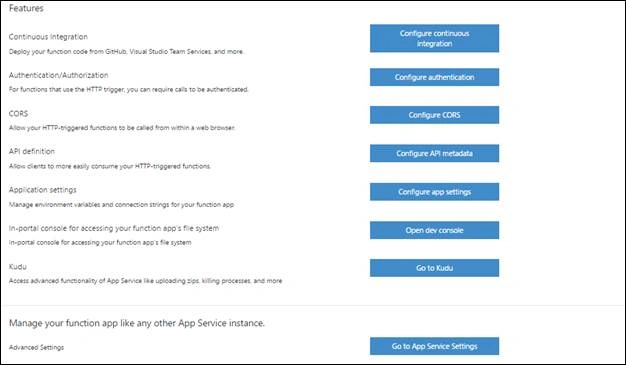Viewport: 626px width, 365px height.
Task: Click the Application settings heading
Action: (42, 190)
